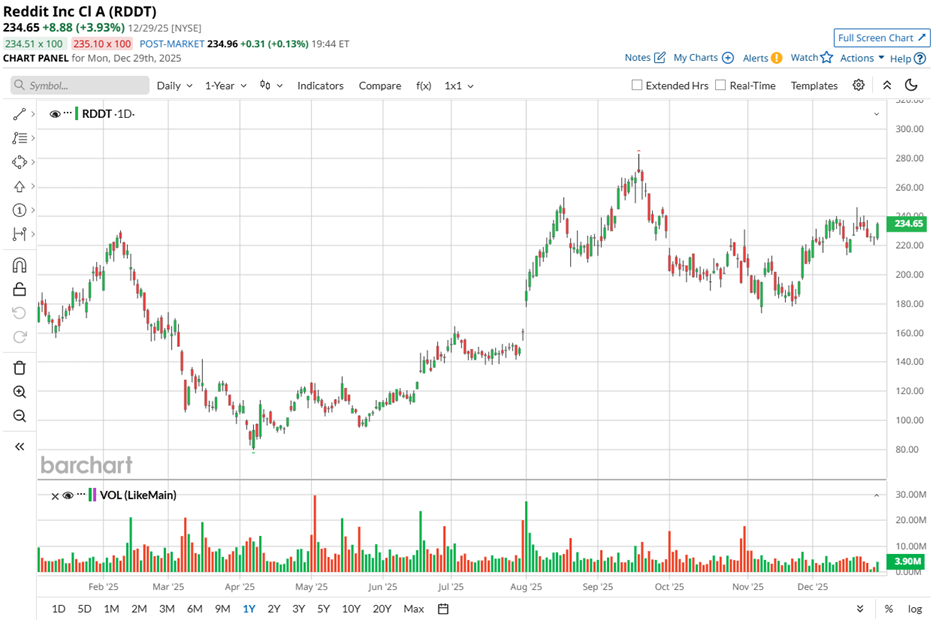Viewport: 936px width, 629px height.
Task: Remove the VOL indicator pane
Action: 55,496
